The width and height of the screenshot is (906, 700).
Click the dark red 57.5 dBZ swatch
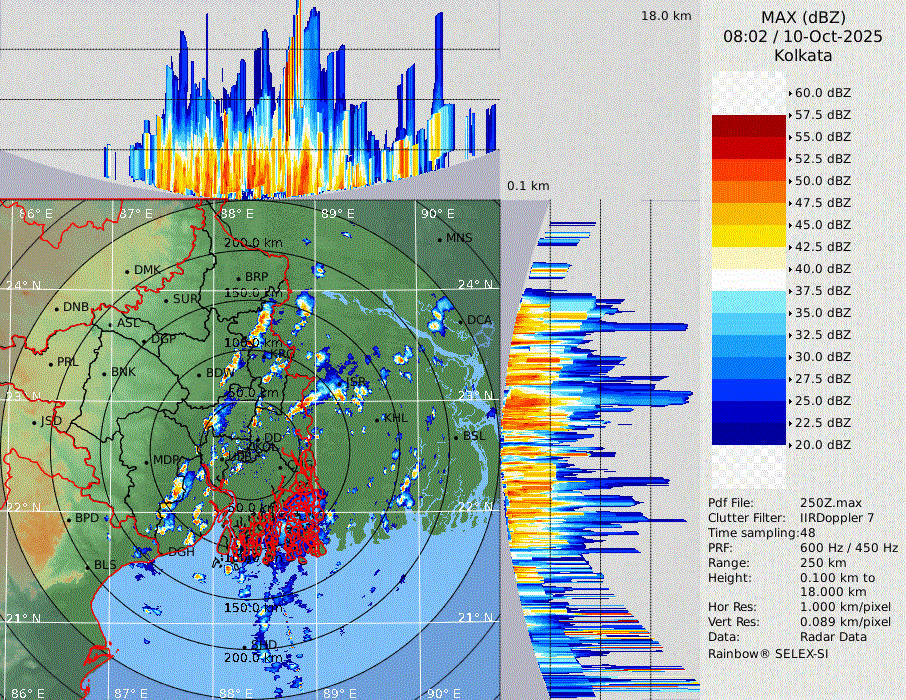coord(749,126)
